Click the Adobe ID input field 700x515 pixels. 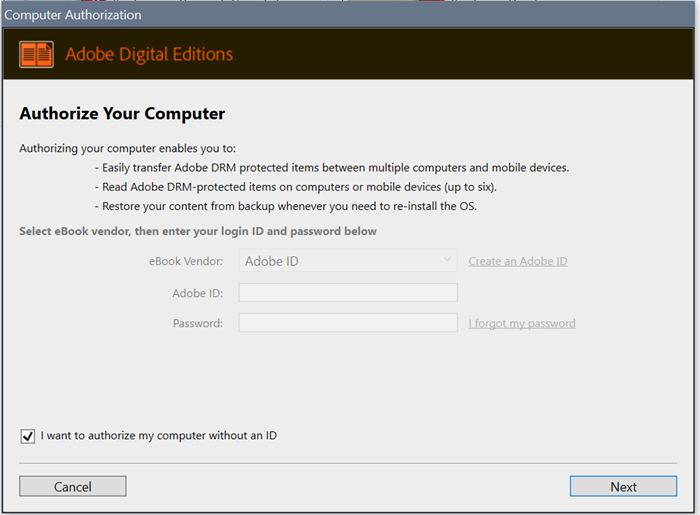coord(348,292)
